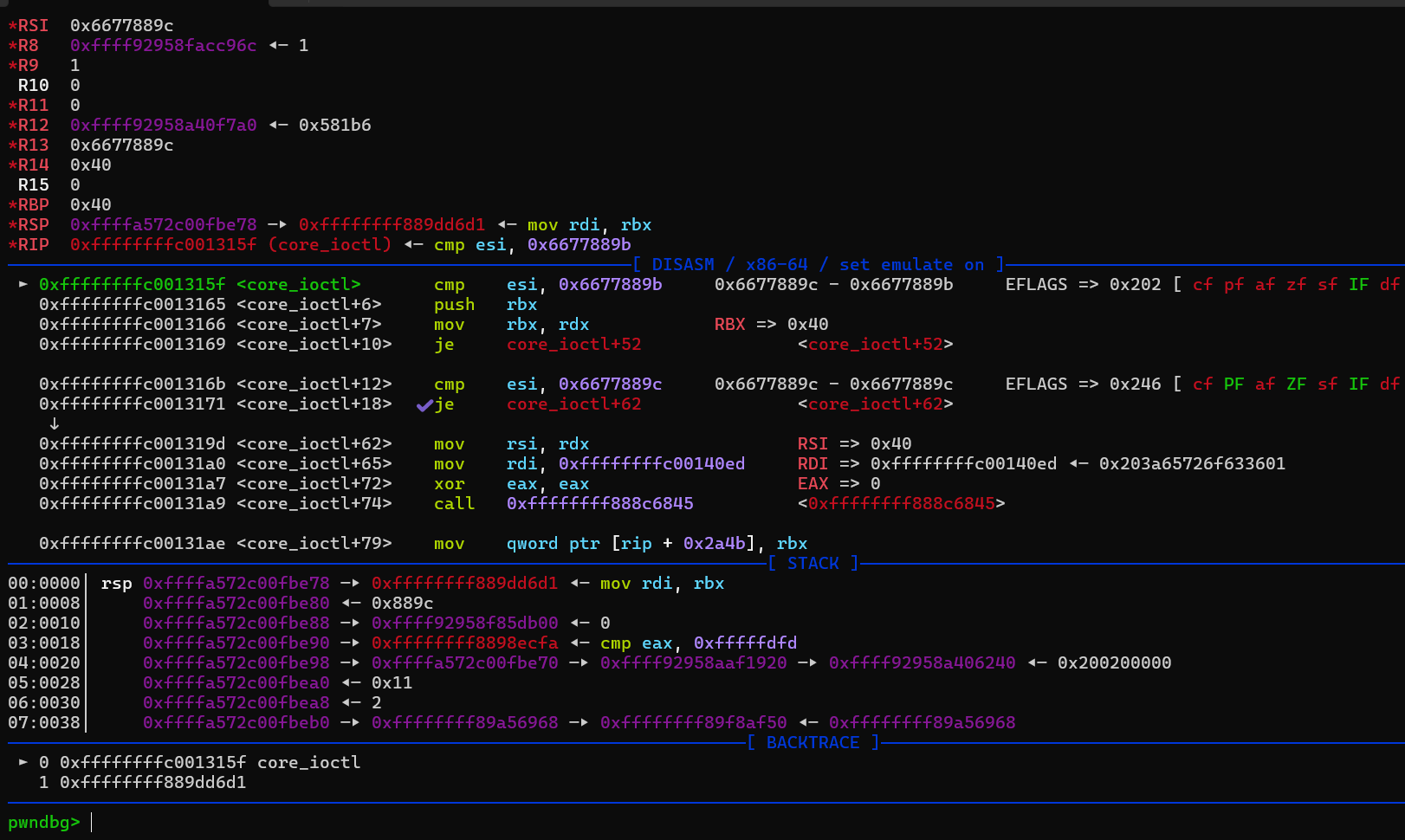Toggle the IF flag in the EFLAGS display
1405x840 pixels.
[x=1358, y=283]
